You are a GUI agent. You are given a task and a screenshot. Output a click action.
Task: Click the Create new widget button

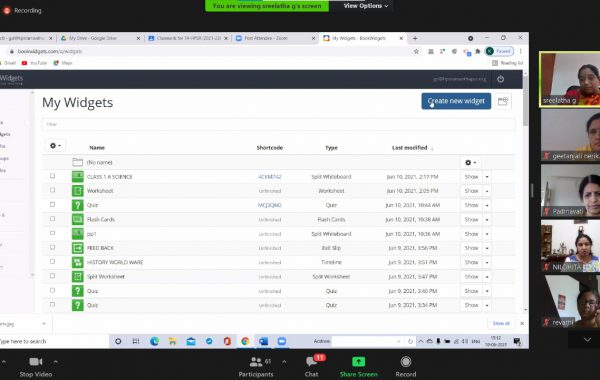[456, 101]
